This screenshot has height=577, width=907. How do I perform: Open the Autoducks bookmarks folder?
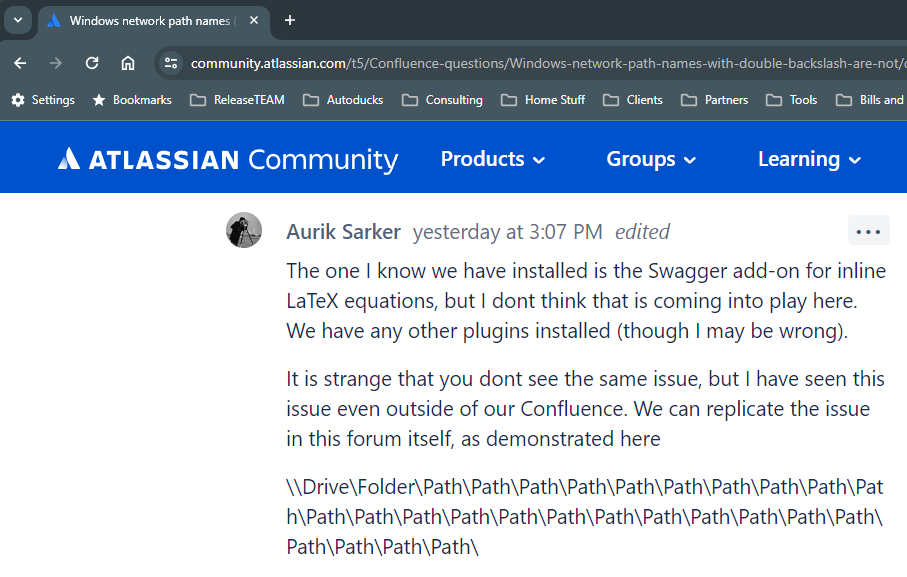point(343,99)
